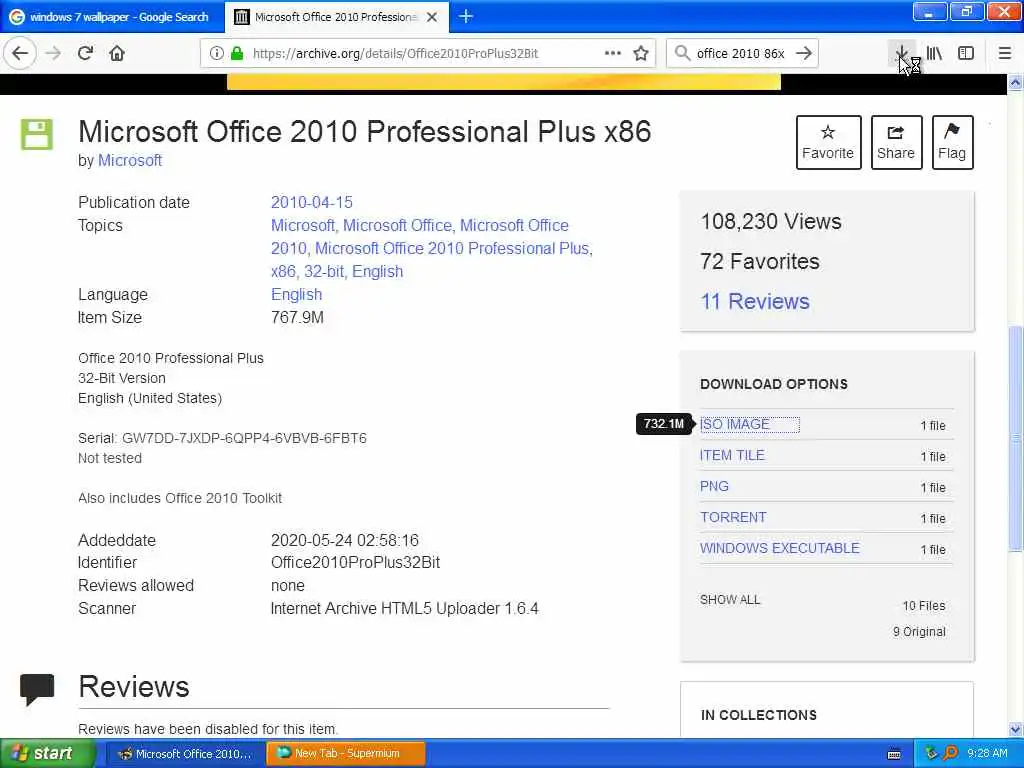This screenshot has width=1024, height=768.
Task: Open page actions three-dot menu
Action: (613, 53)
